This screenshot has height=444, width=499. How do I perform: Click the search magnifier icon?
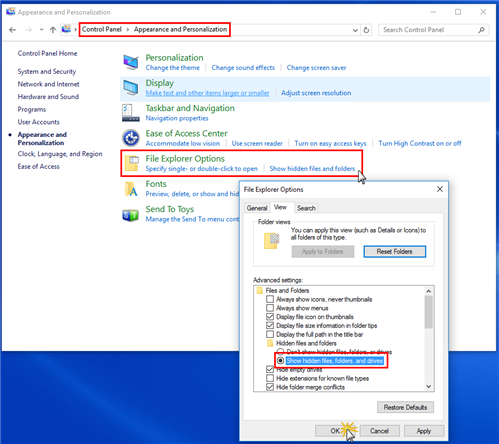pyautogui.click(x=481, y=30)
